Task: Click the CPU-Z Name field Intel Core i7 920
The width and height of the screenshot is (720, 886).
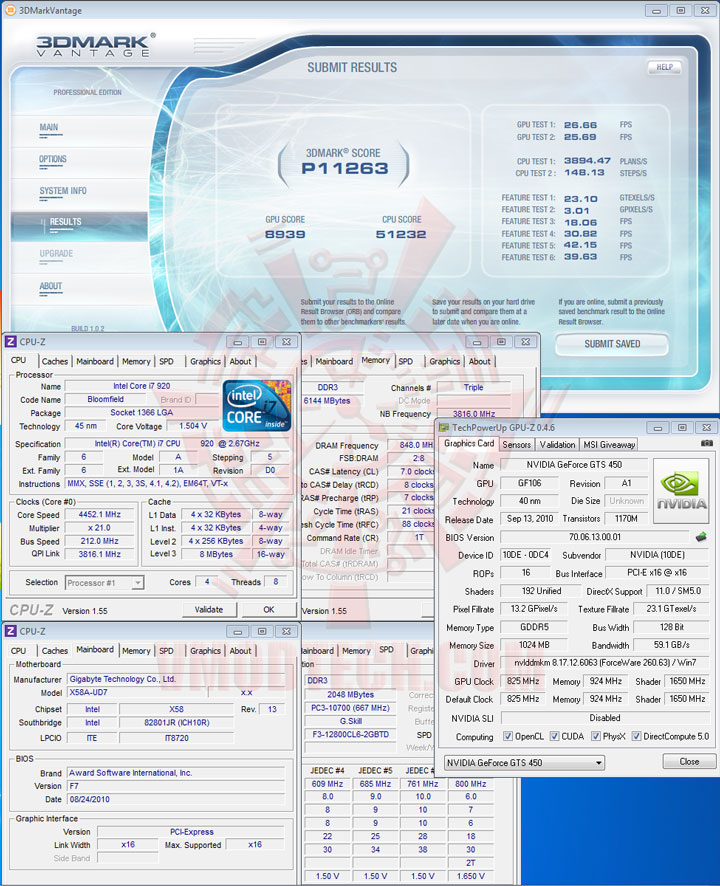Action: pyautogui.click(x=141, y=386)
